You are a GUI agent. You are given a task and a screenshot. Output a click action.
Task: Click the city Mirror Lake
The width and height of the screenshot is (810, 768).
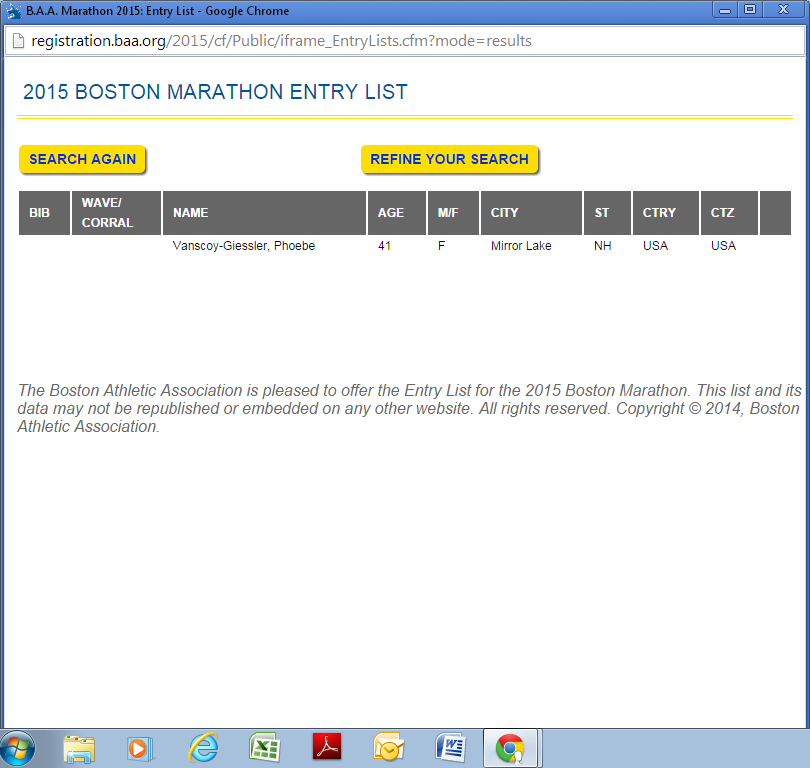[x=521, y=246]
